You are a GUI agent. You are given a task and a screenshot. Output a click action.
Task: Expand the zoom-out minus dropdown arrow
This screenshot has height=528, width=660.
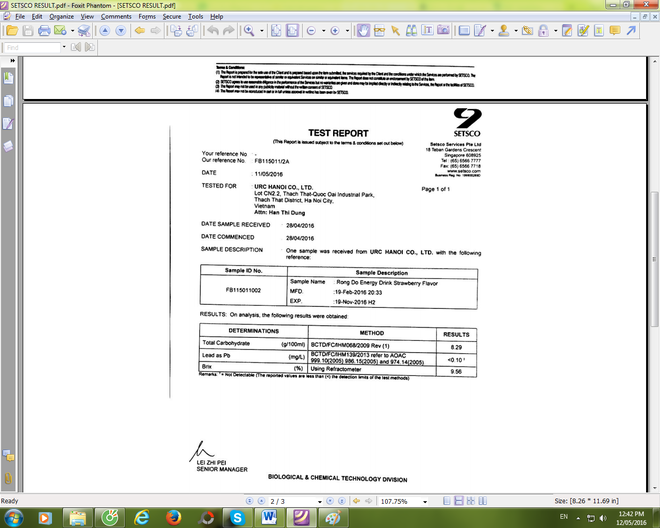(x=323, y=31)
